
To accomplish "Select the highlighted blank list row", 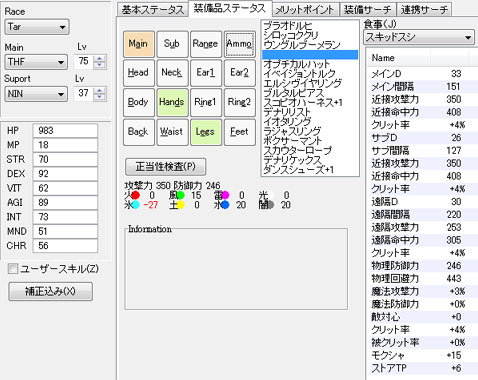I will [310, 54].
